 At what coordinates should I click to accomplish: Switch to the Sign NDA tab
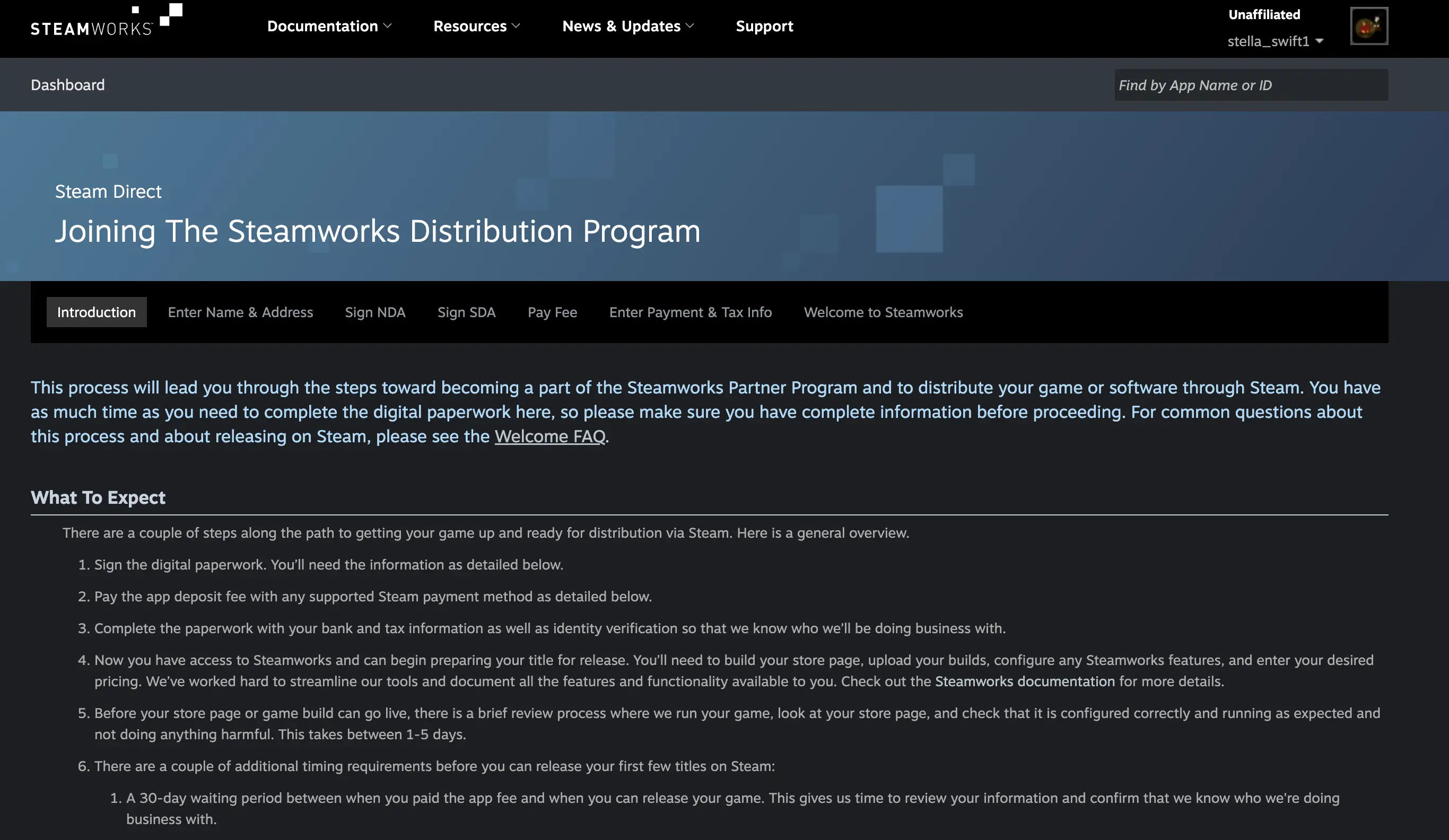coord(375,312)
